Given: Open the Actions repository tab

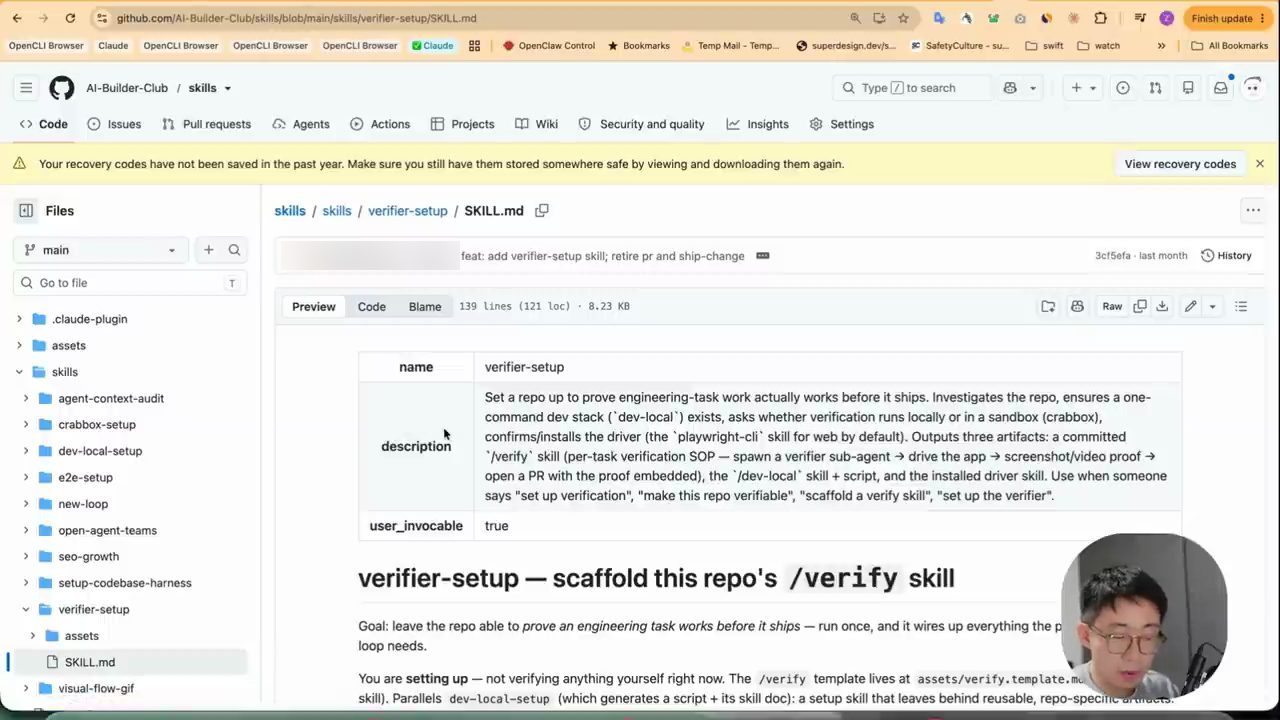Looking at the screenshot, I should click(380, 124).
